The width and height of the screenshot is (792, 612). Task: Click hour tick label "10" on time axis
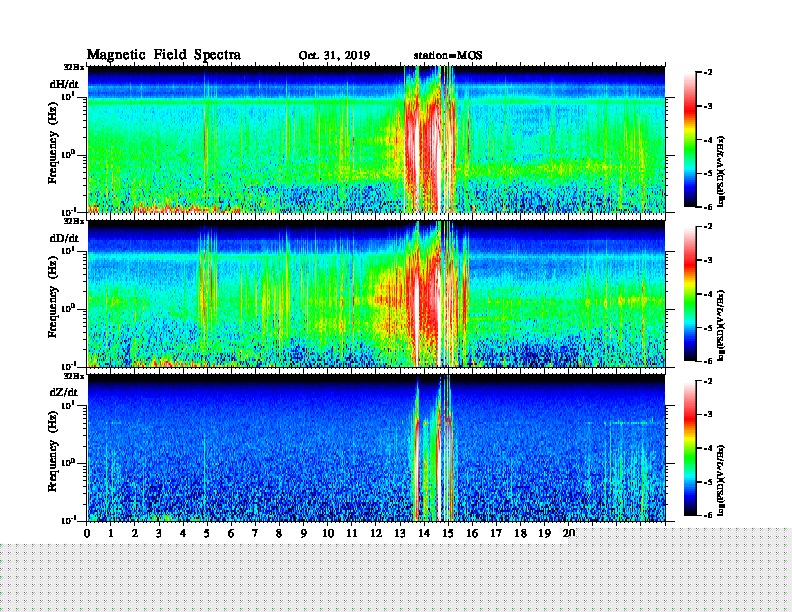[328, 534]
